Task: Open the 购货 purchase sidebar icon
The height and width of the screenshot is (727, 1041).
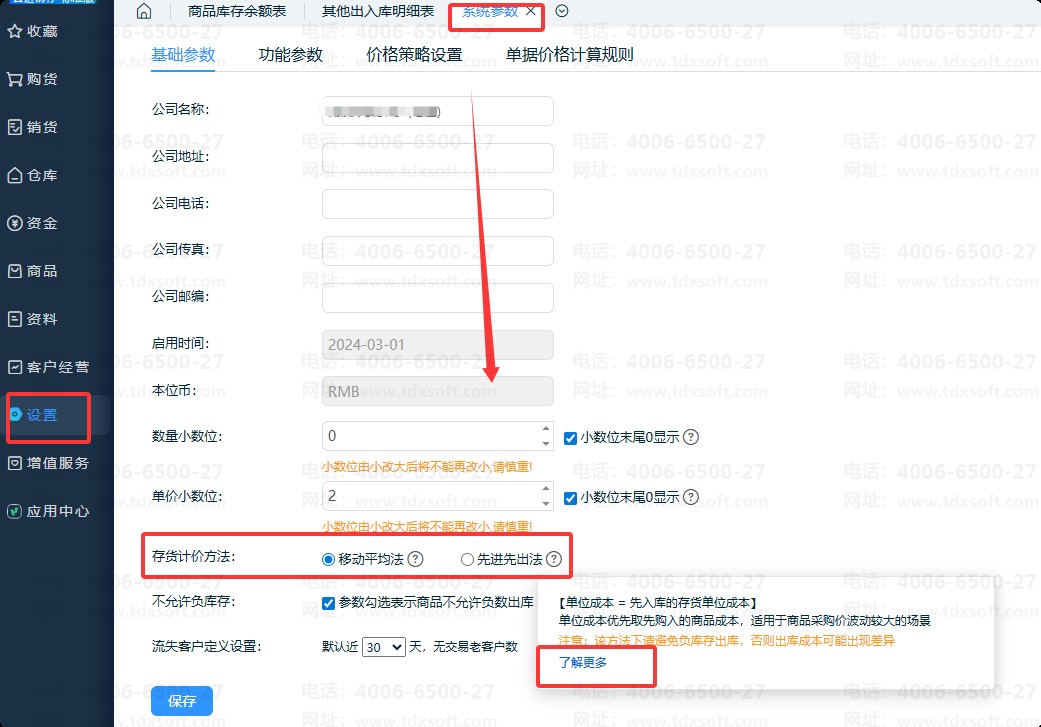Action: [15, 79]
